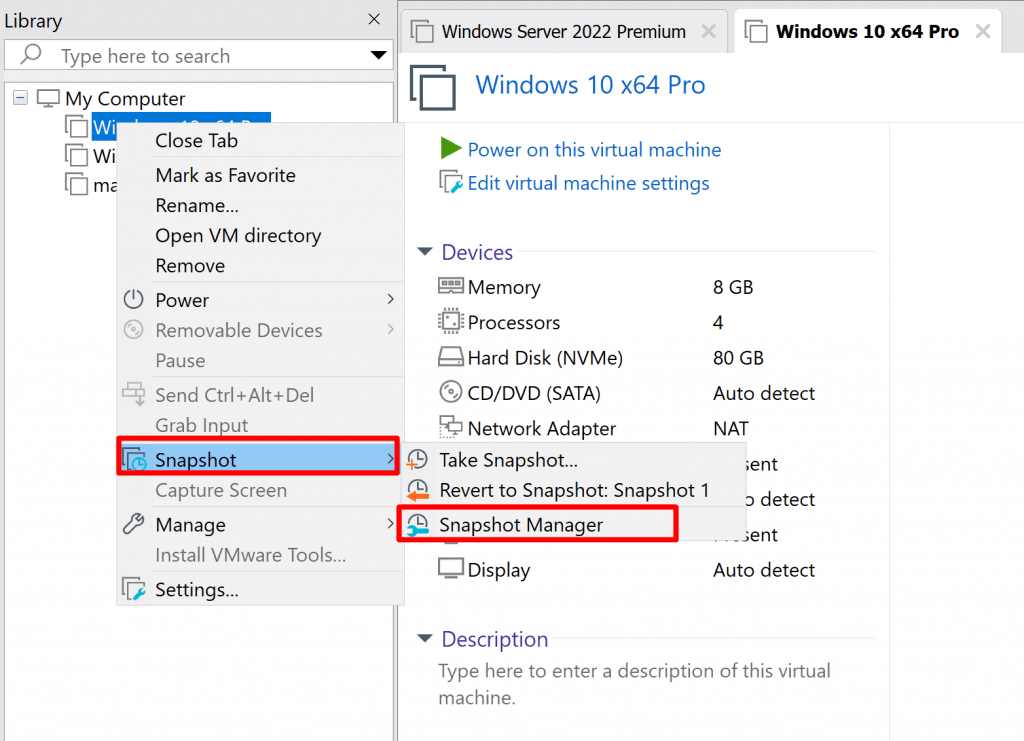Click the Processors chip icon
Screen dimensions: 1024x741
pyautogui.click(x=451, y=321)
